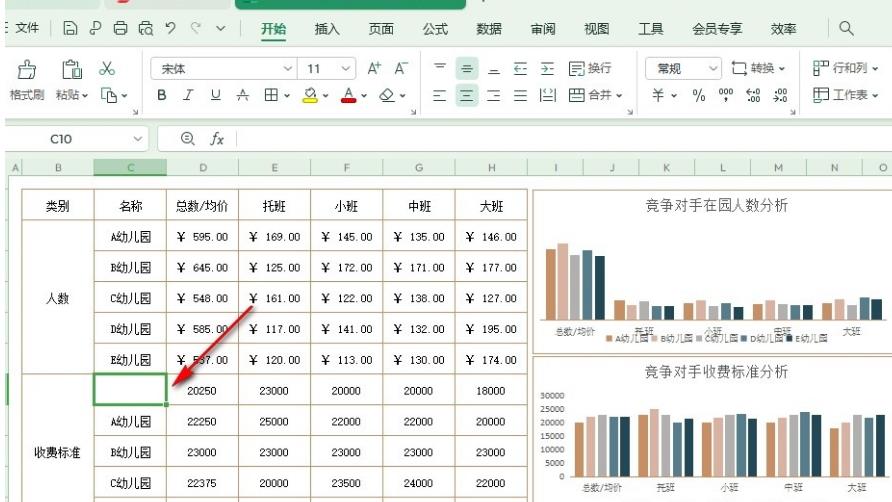Open the Worksheet (工作表) menu
The image size is (892, 502).
click(845, 95)
